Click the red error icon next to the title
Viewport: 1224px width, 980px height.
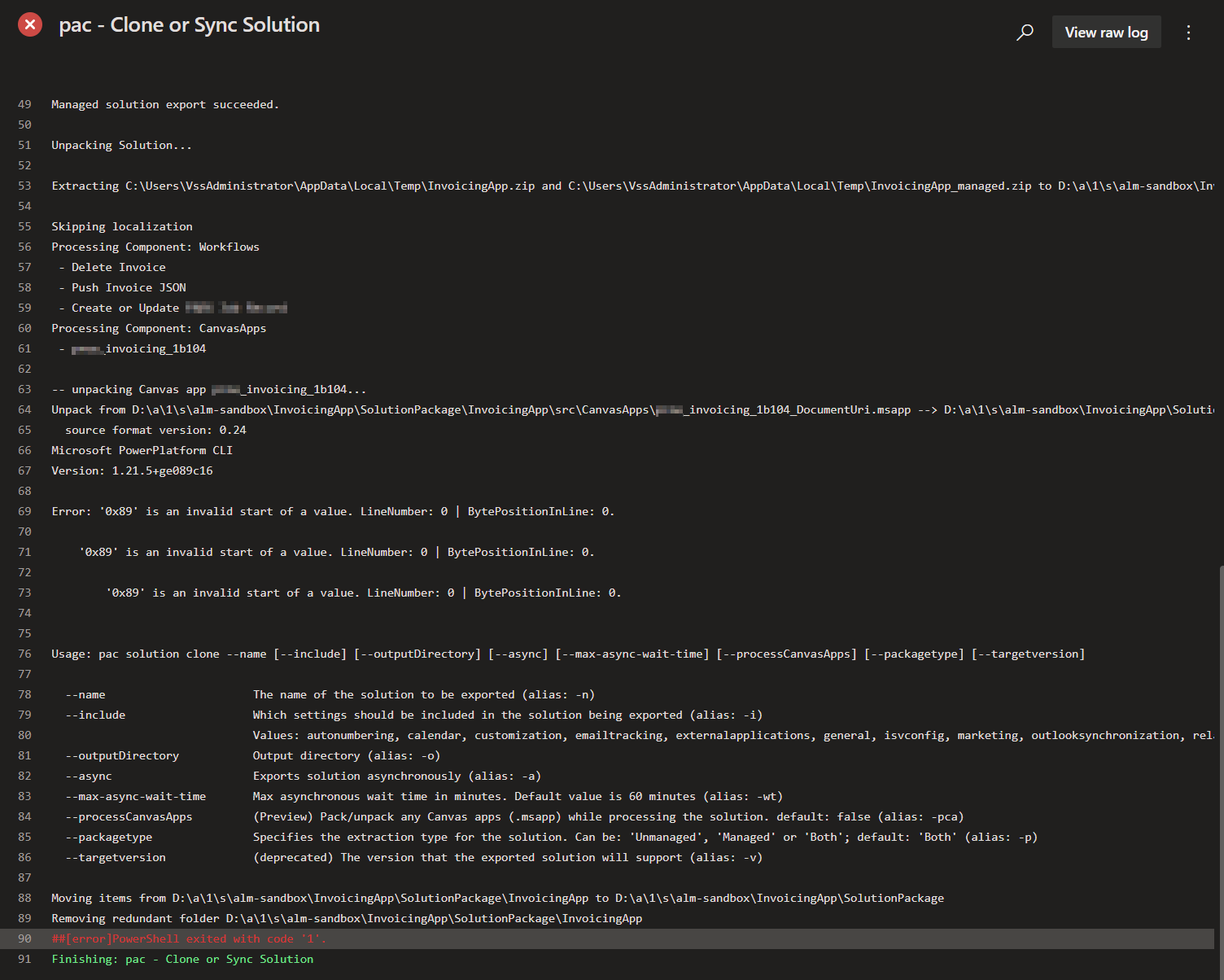click(30, 24)
